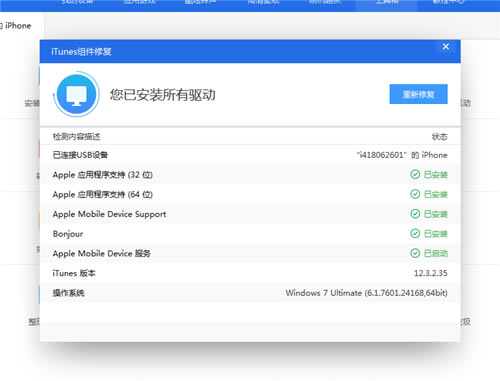Select the iTunes 版本 label
The height and width of the screenshot is (381, 500).
point(74,273)
